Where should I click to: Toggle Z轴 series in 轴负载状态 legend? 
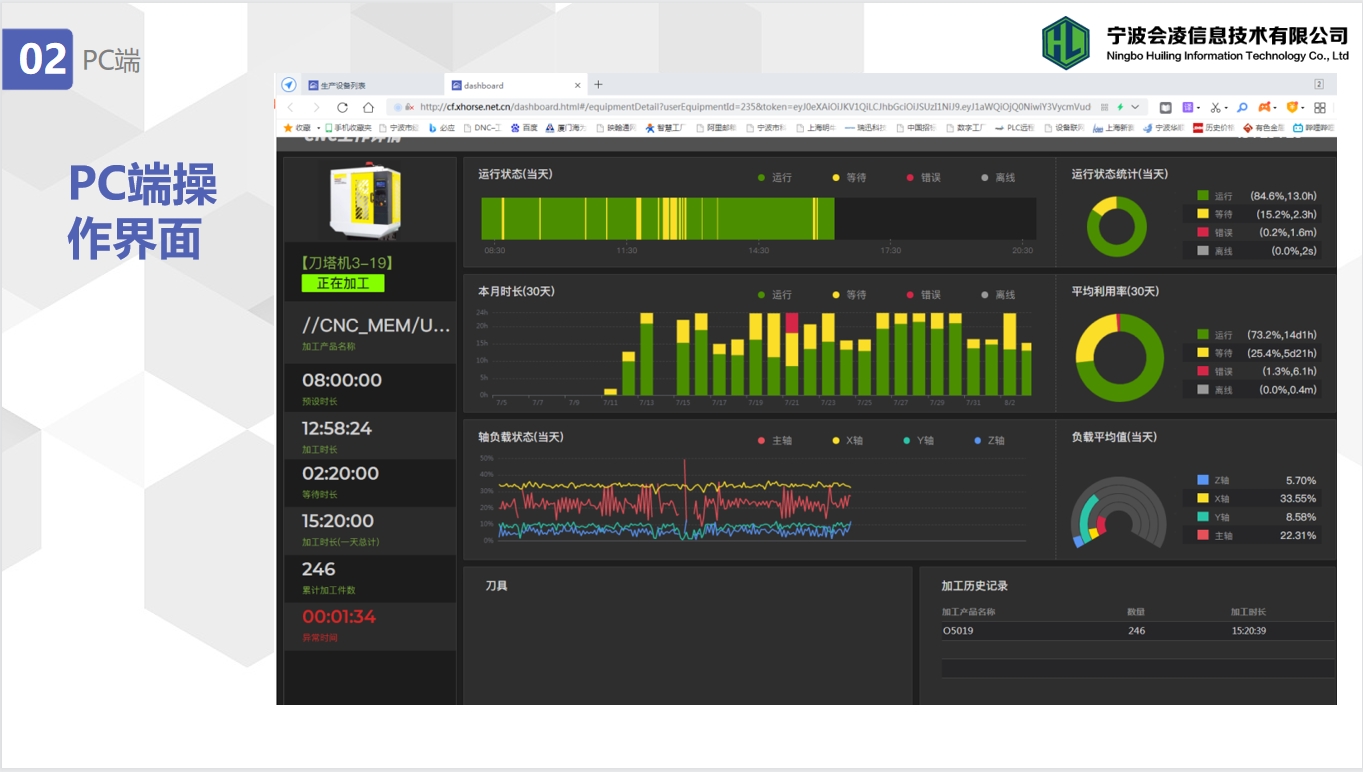tap(989, 440)
